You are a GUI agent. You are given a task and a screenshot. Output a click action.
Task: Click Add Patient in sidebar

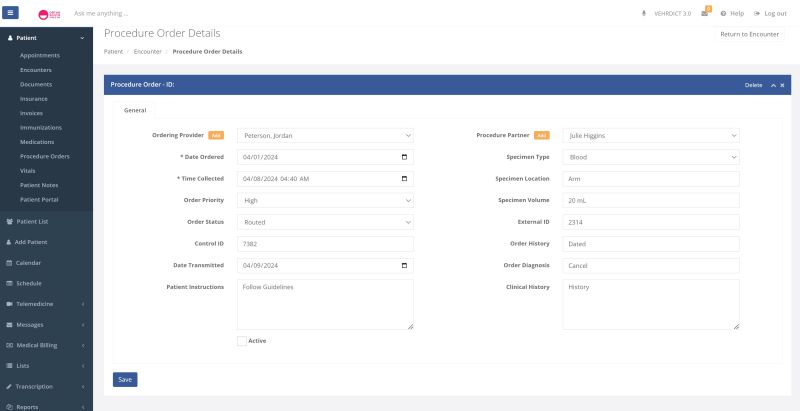point(31,242)
